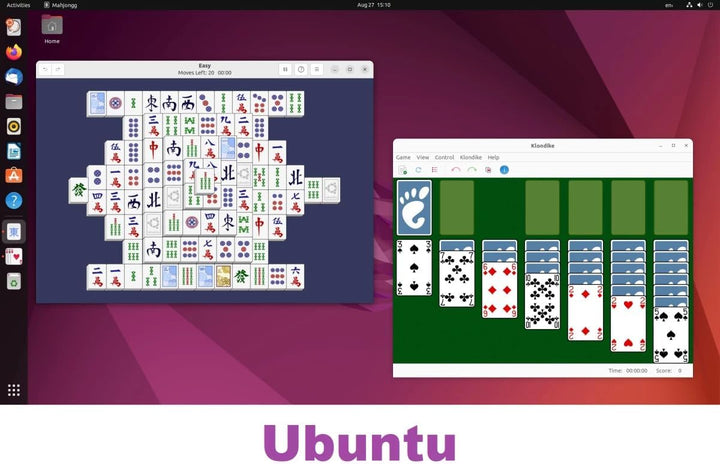720x464 pixels.
Task: Get a hint with the blue info icon
Action: (504, 170)
